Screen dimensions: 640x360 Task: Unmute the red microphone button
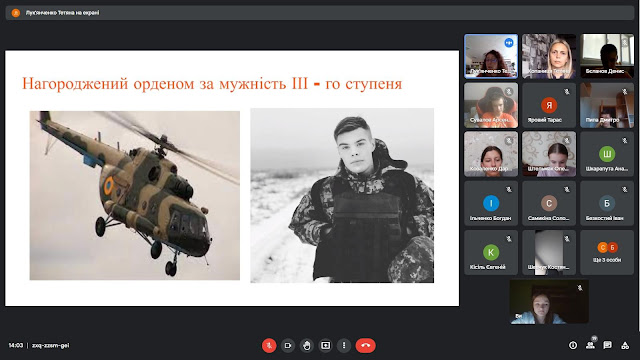coord(269,345)
